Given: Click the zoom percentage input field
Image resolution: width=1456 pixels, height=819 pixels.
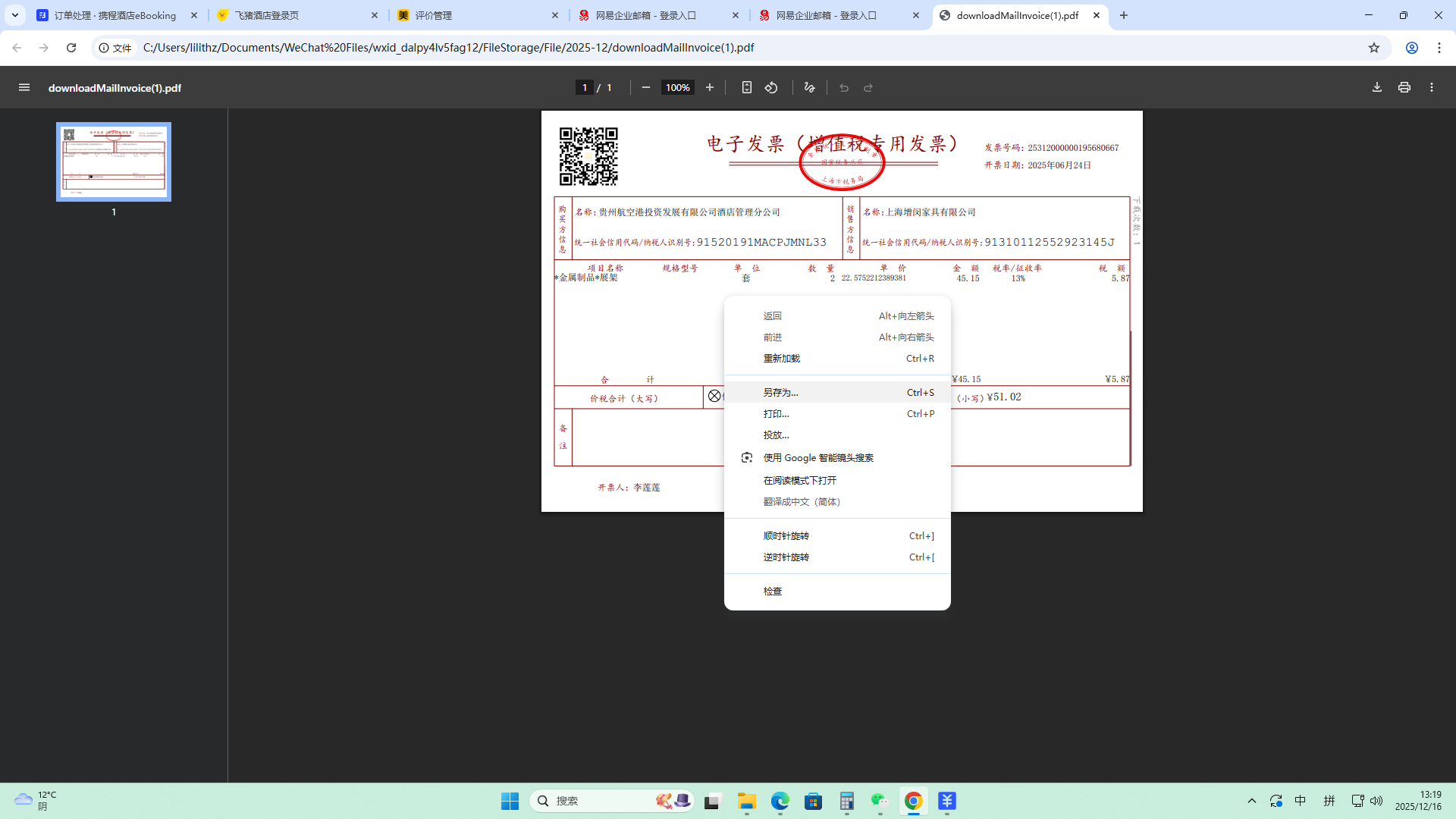Looking at the screenshot, I should (677, 88).
